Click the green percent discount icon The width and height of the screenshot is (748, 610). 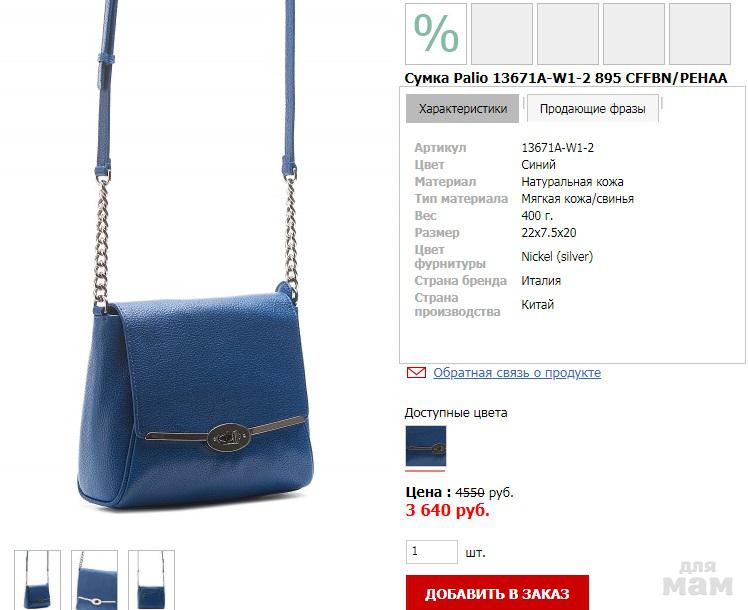436,34
